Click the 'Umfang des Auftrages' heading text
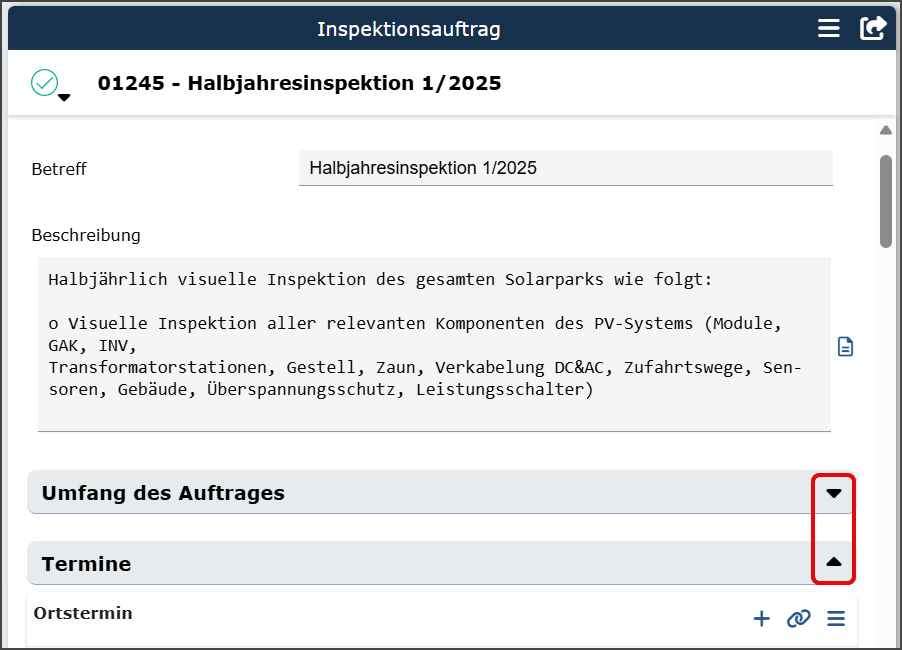The width and height of the screenshot is (902, 650). 163,493
